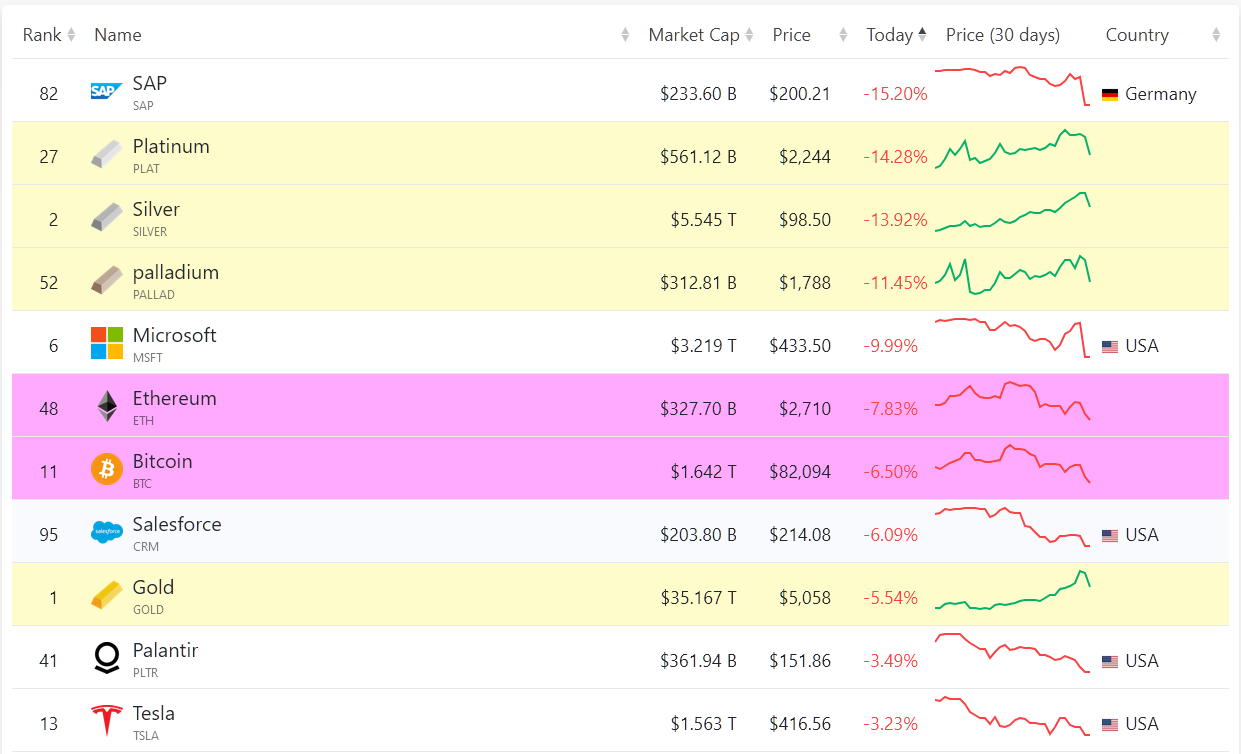Open the palladium asset link

point(176,272)
